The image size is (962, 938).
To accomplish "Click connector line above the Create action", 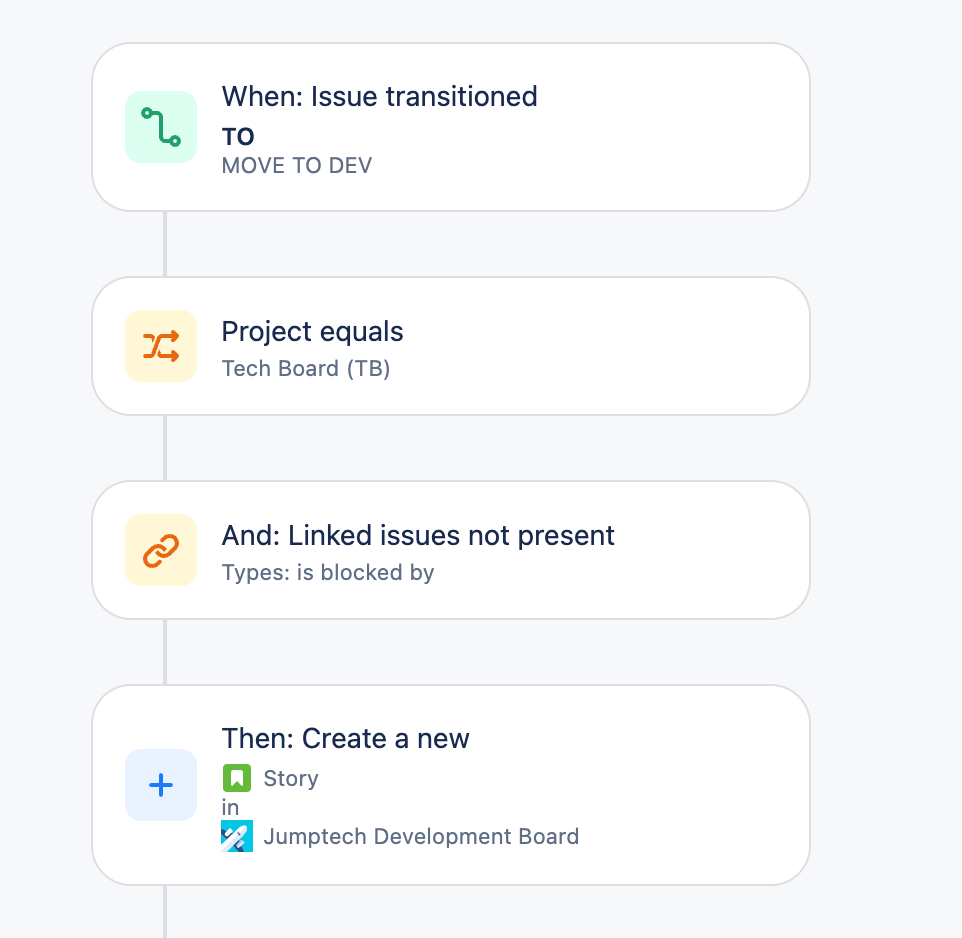I will (x=165, y=652).
